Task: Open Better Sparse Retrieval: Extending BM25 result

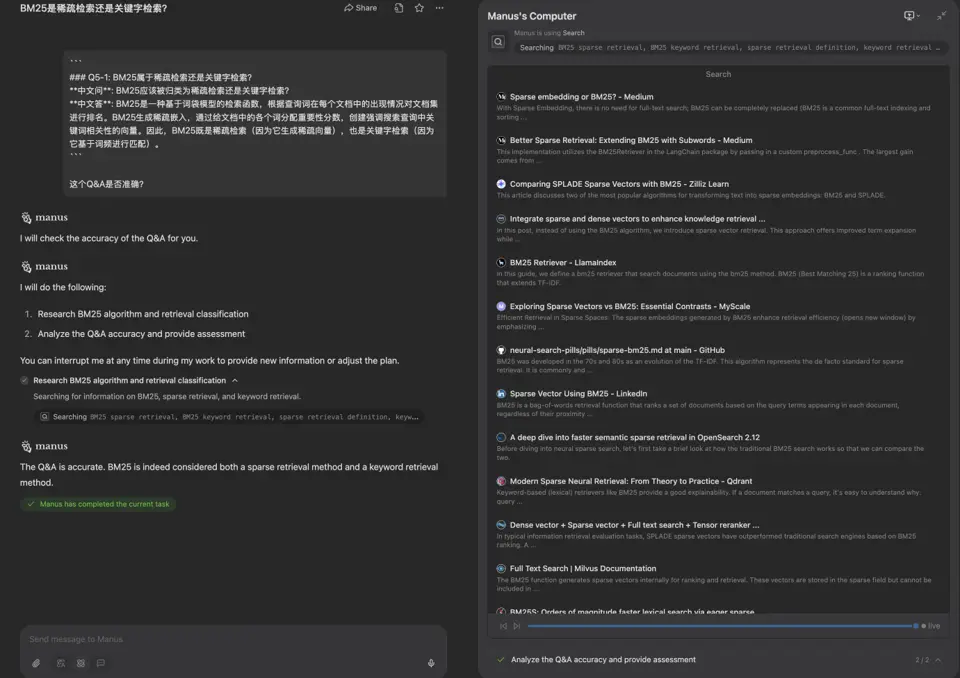Action: point(631,140)
